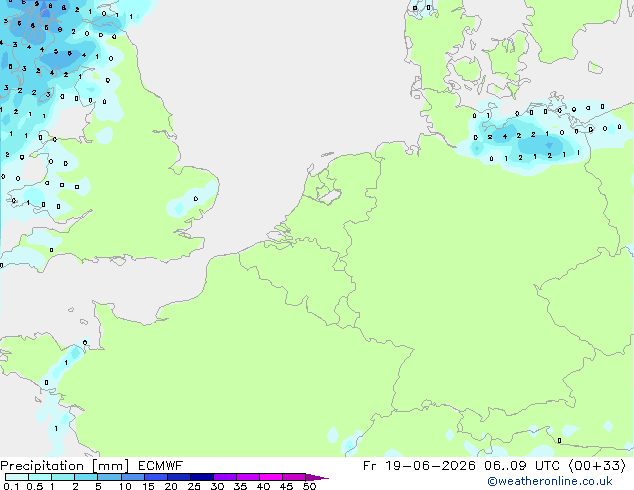Image resolution: width=634 pixels, height=490 pixels.
Task: Click the 0.5–1 mm legend swatch
Action: 40,477
